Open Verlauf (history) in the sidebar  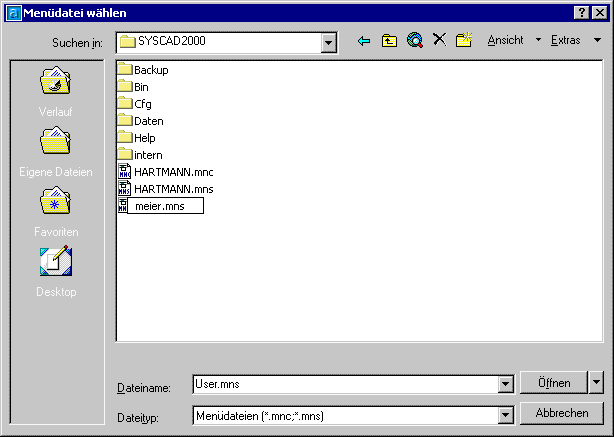(x=55, y=91)
